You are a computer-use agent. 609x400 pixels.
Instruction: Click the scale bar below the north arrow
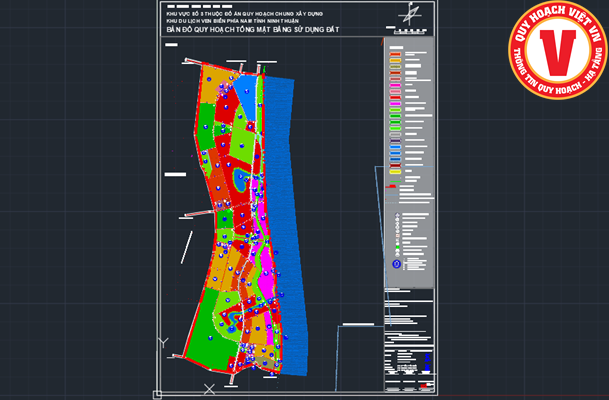click(408, 30)
